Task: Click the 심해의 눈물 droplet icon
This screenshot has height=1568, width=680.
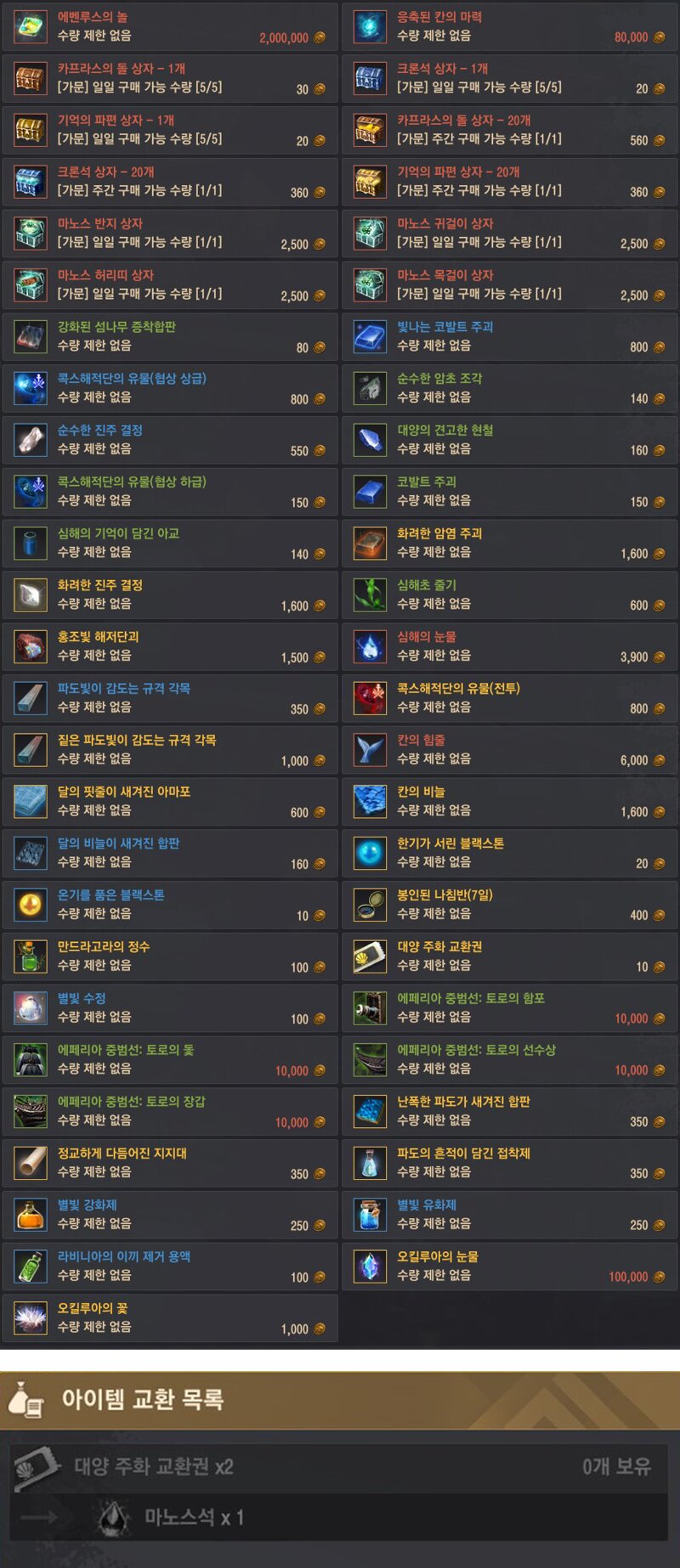Action: pyautogui.click(x=370, y=647)
